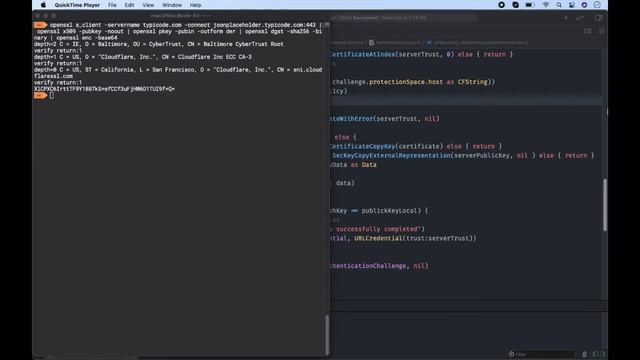Toggle the variables view pane icon
This screenshot has width=640, height=360.
[x=595, y=354]
